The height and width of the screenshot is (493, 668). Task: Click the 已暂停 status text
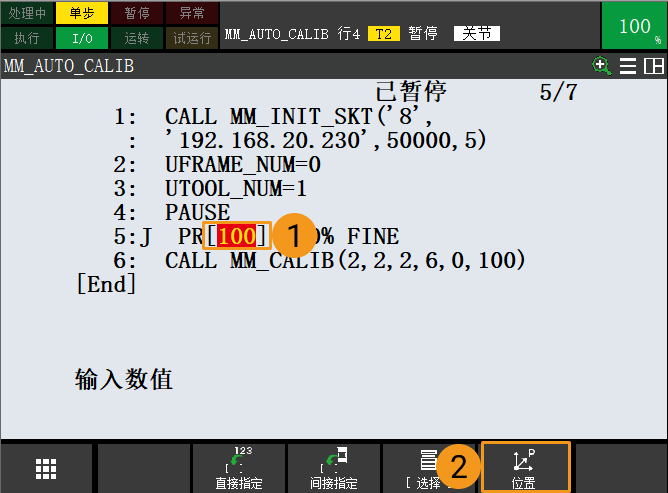[x=411, y=91]
